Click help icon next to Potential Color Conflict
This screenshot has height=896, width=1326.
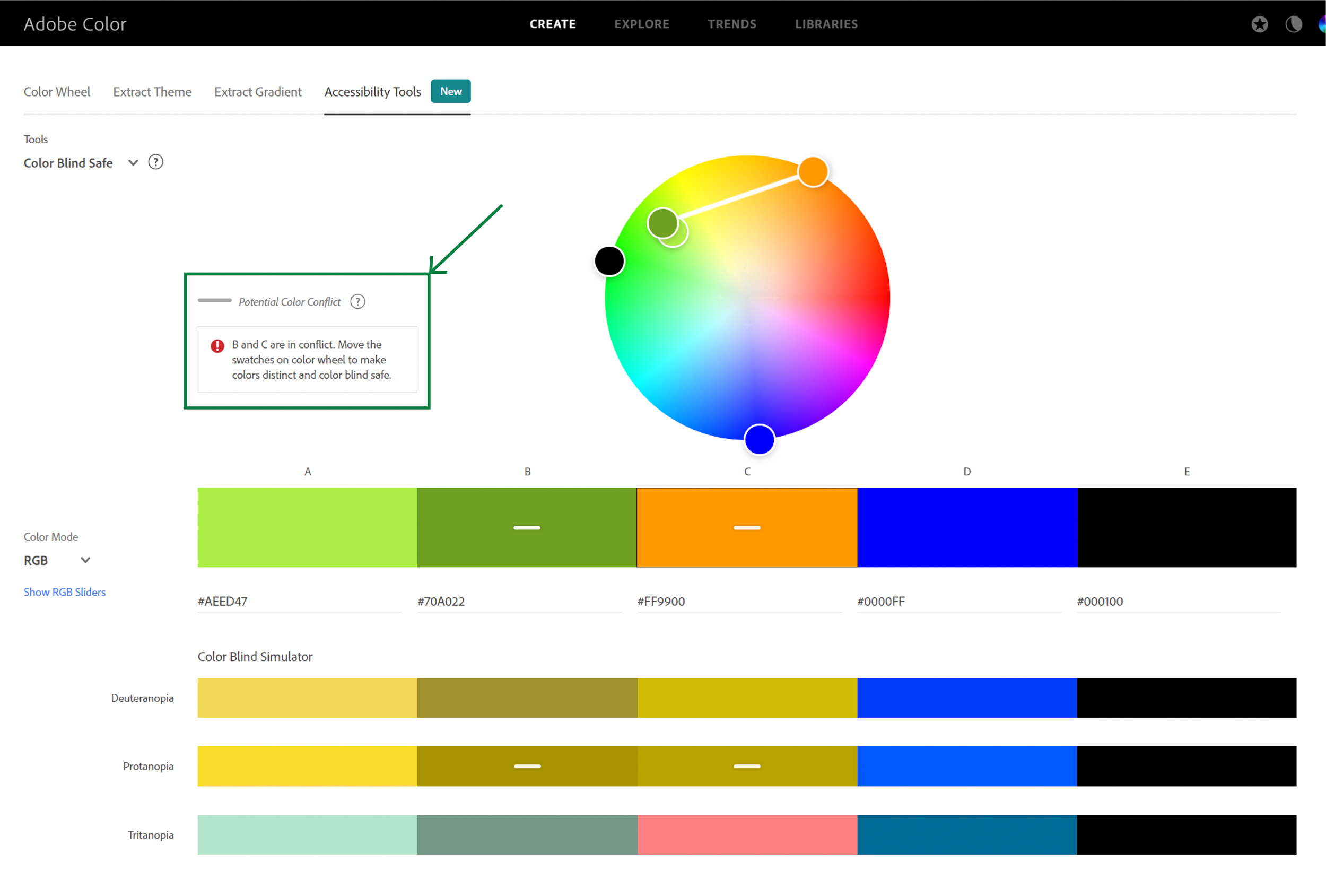(357, 301)
